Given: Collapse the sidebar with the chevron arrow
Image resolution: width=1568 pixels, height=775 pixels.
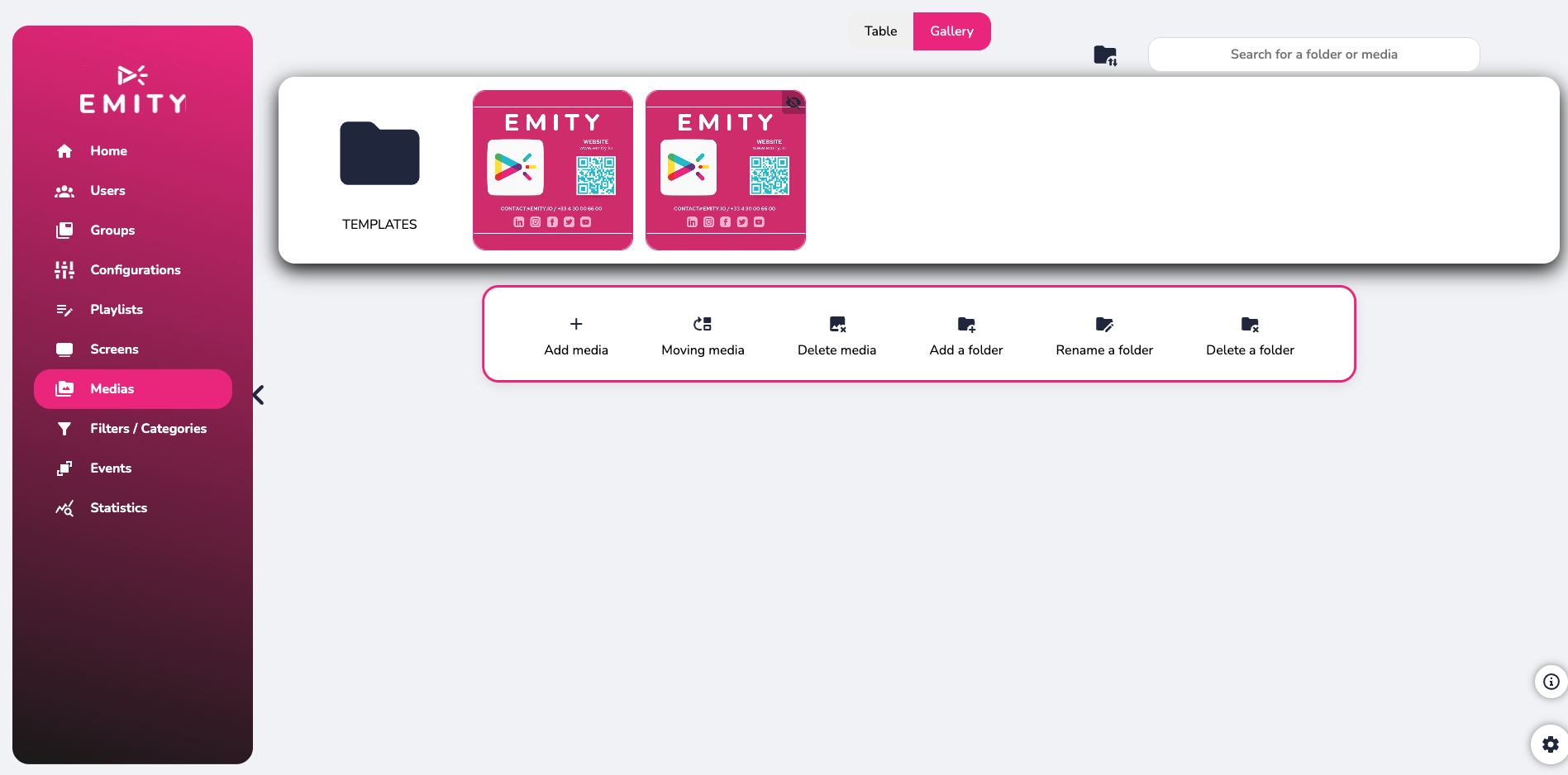Looking at the screenshot, I should coord(259,395).
